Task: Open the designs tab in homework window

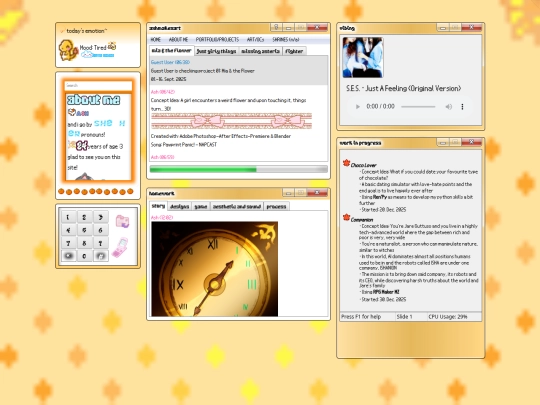Action: pyautogui.click(x=180, y=207)
